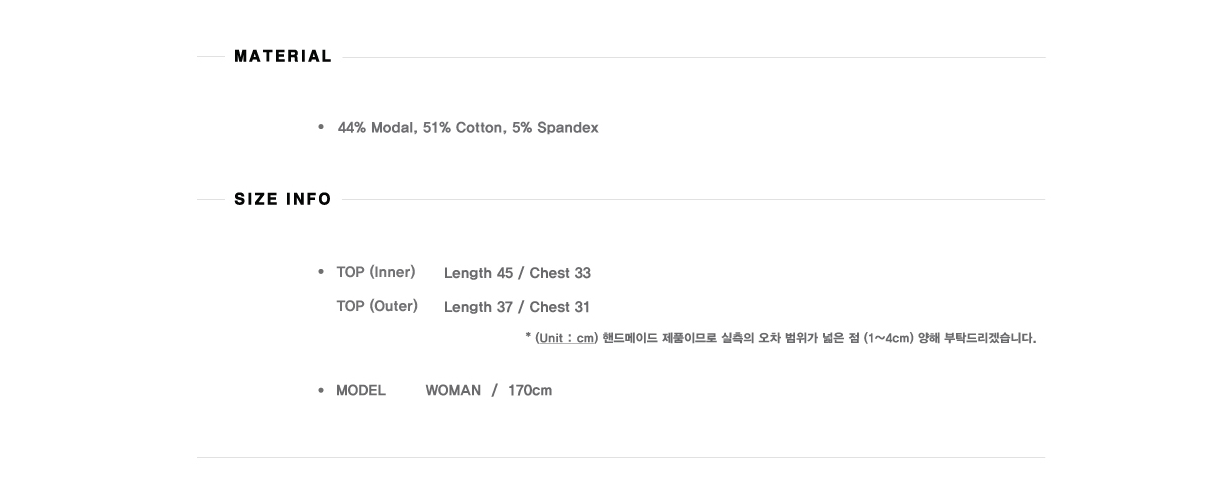Image resolution: width=1220 pixels, height=500 pixels.
Task: Click the WOMAN model text
Action: [453, 390]
